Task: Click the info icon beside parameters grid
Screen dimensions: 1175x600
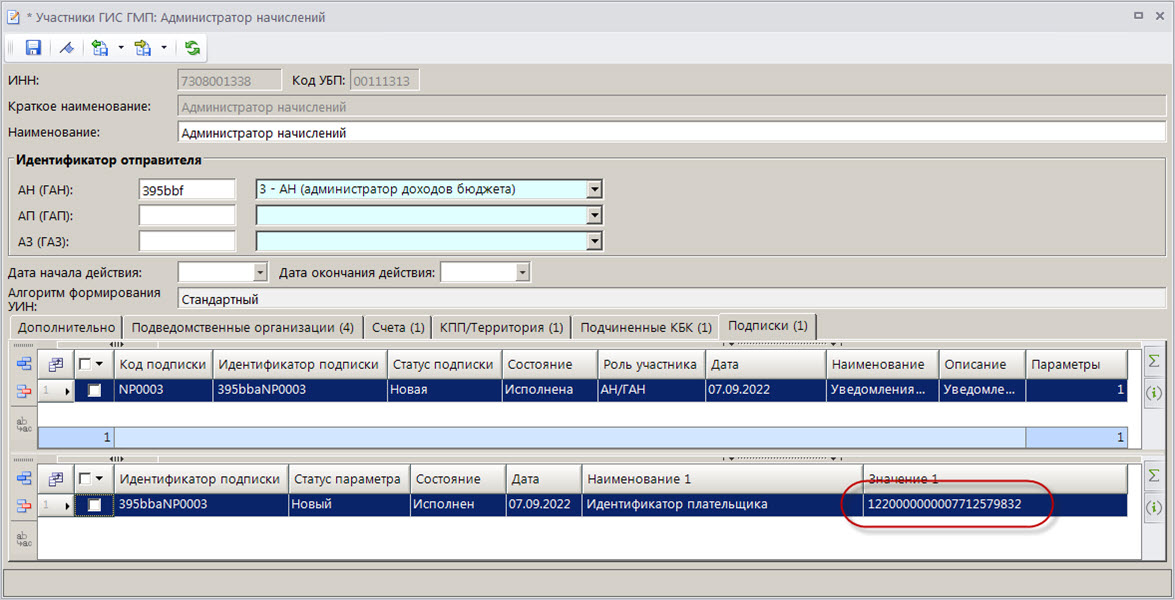Action: click(1153, 508)
